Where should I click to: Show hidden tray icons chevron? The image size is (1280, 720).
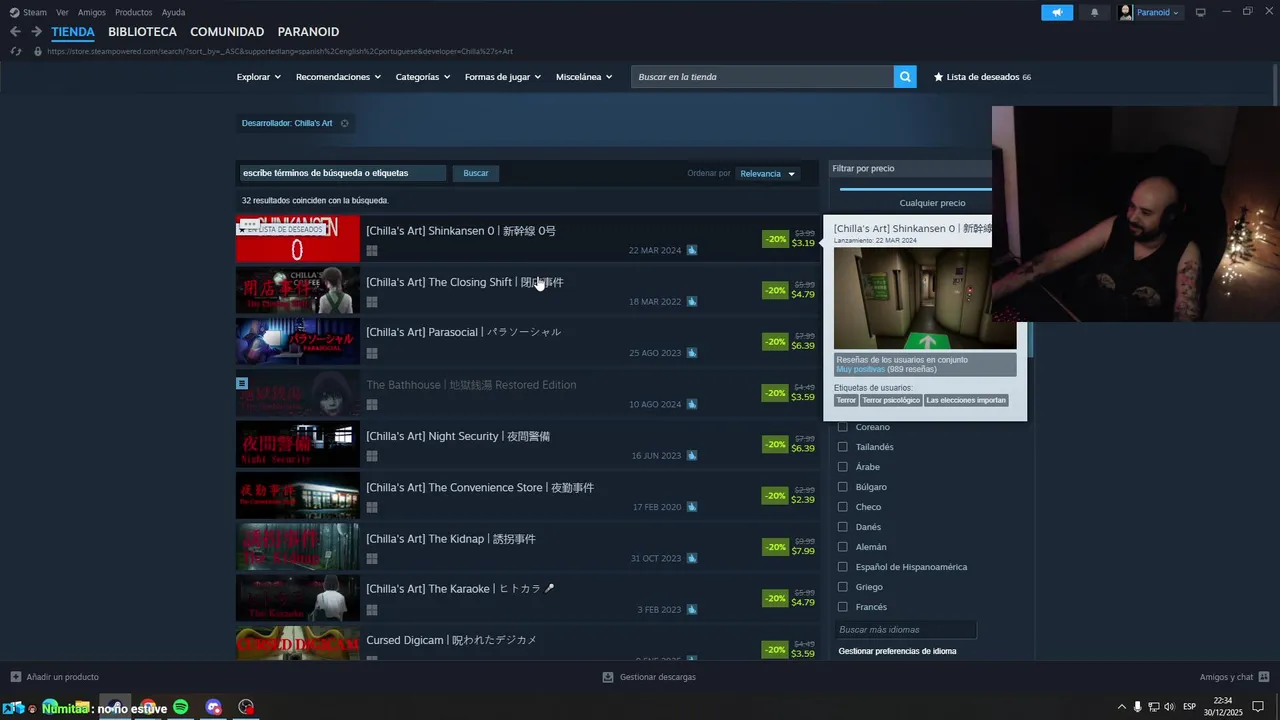(x=1121, y=707)
